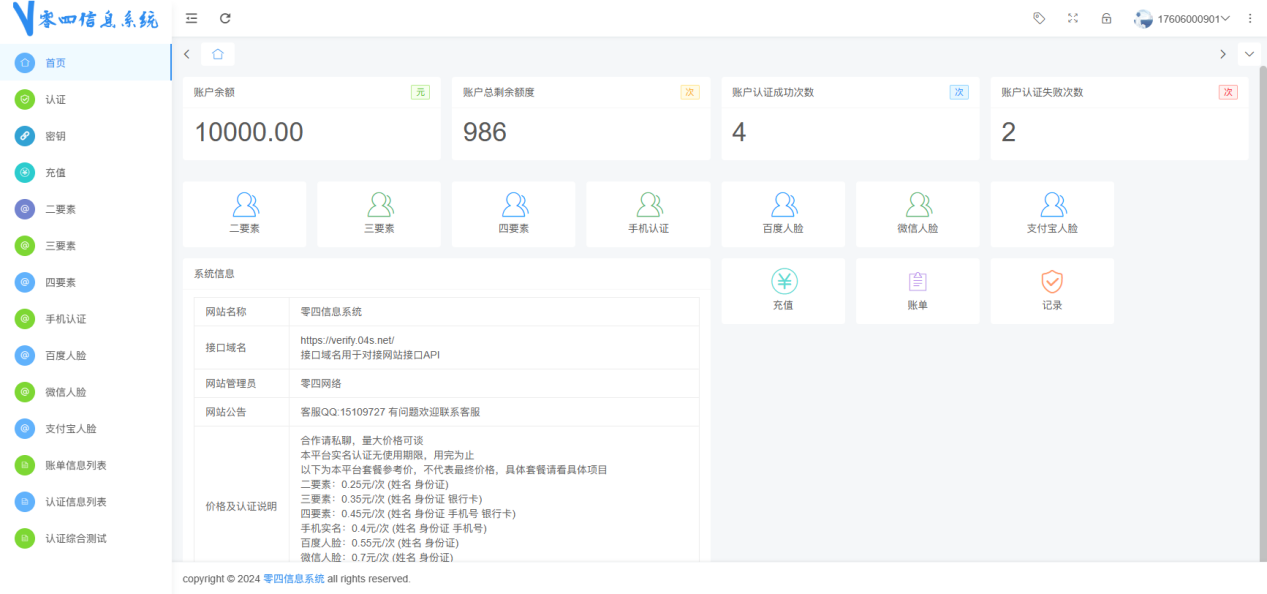Expand the user account 17606000901 dropdown
This screenshot has height=594, width=1267.
(x=1181, y=19)
